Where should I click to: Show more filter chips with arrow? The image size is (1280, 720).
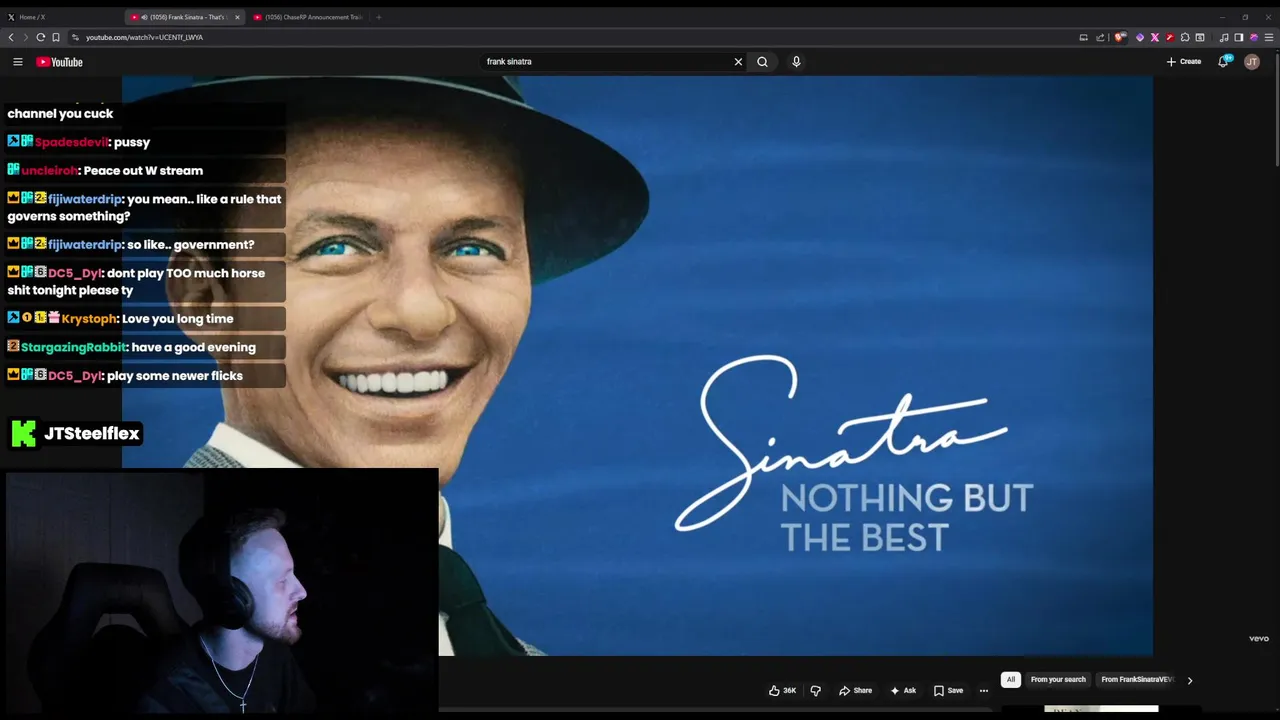(x=1189, y=680)
